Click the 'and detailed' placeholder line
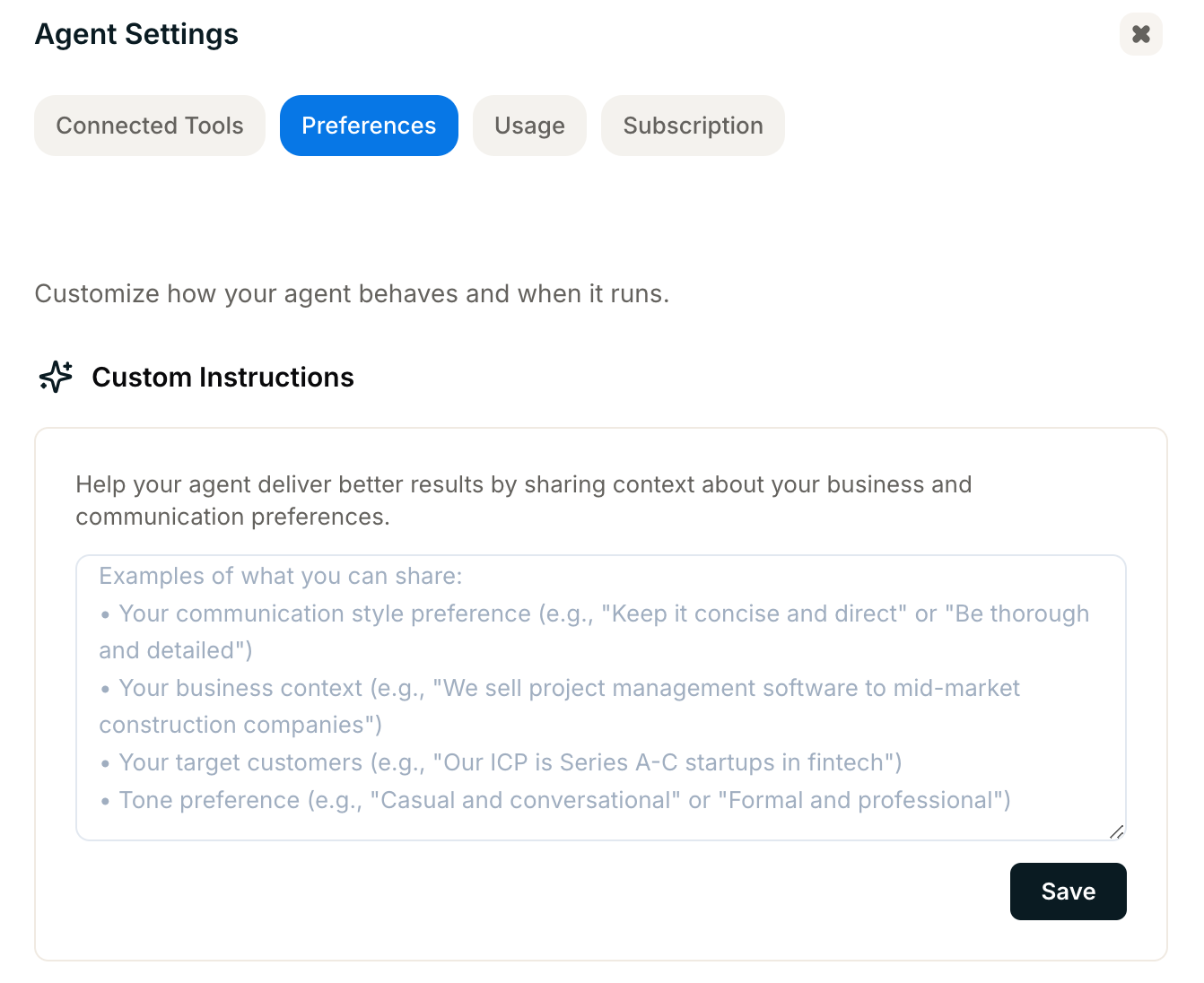The width and height of the screenshot is (1204, 983). [x=176, y=650]
